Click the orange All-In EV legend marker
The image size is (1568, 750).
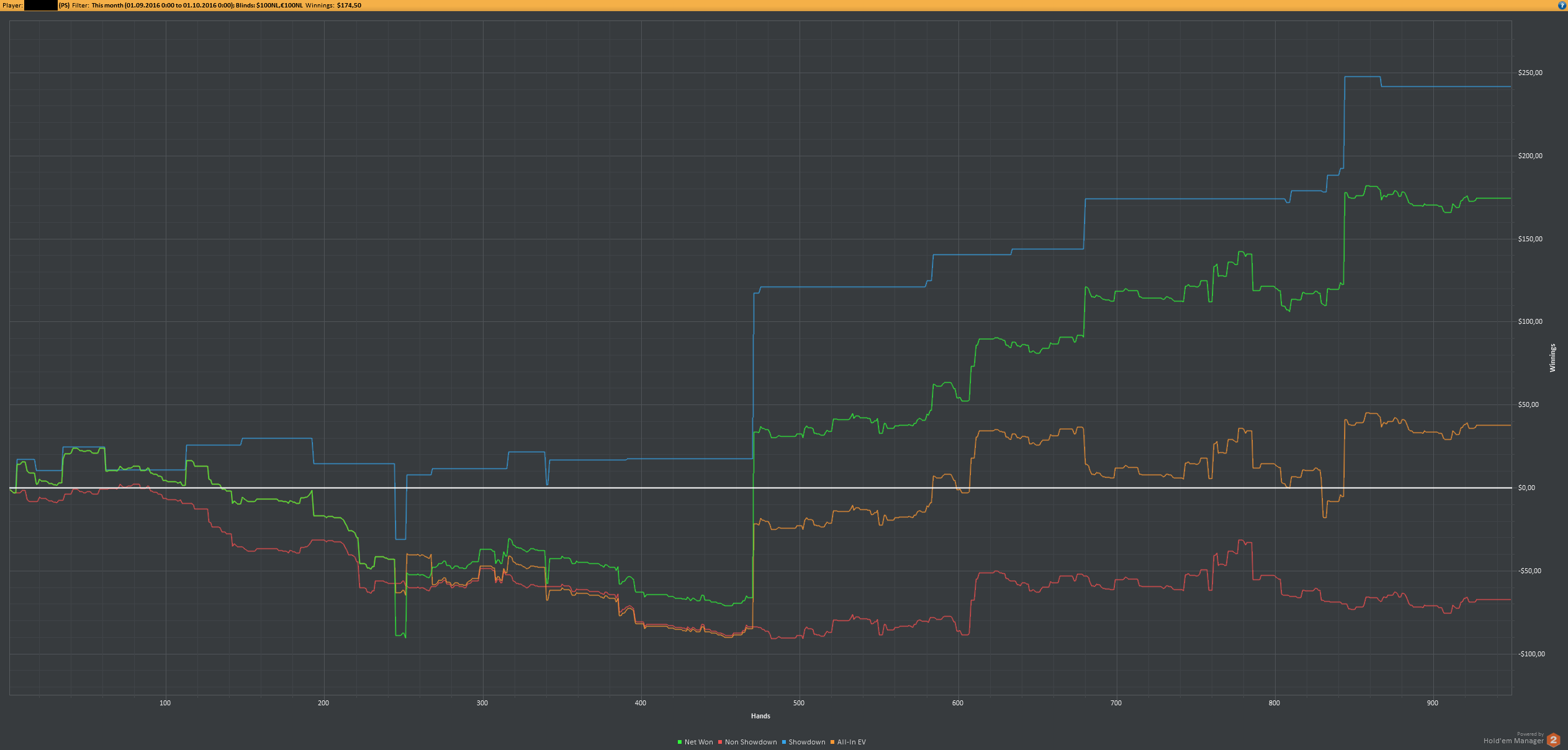[x=832, y=742]
